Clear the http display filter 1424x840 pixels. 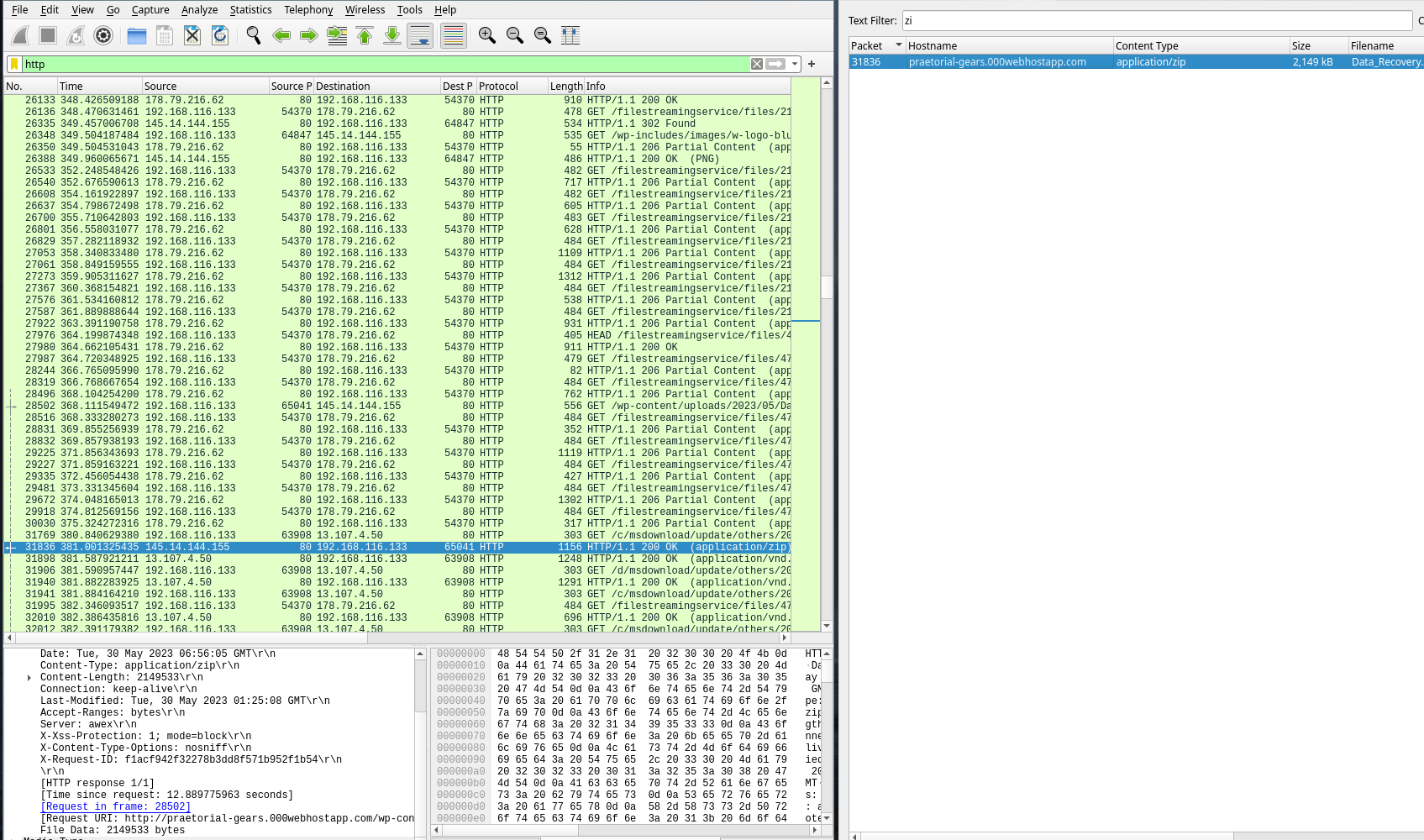point(757,65)
